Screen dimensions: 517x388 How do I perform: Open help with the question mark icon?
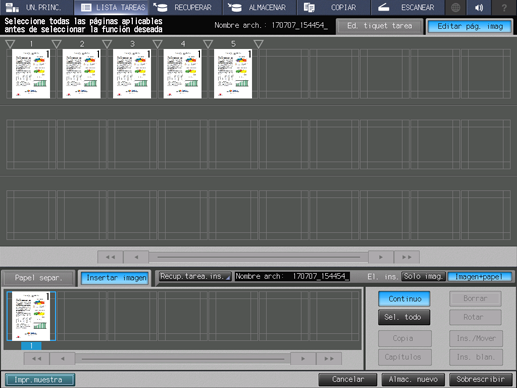pos(504,7)
